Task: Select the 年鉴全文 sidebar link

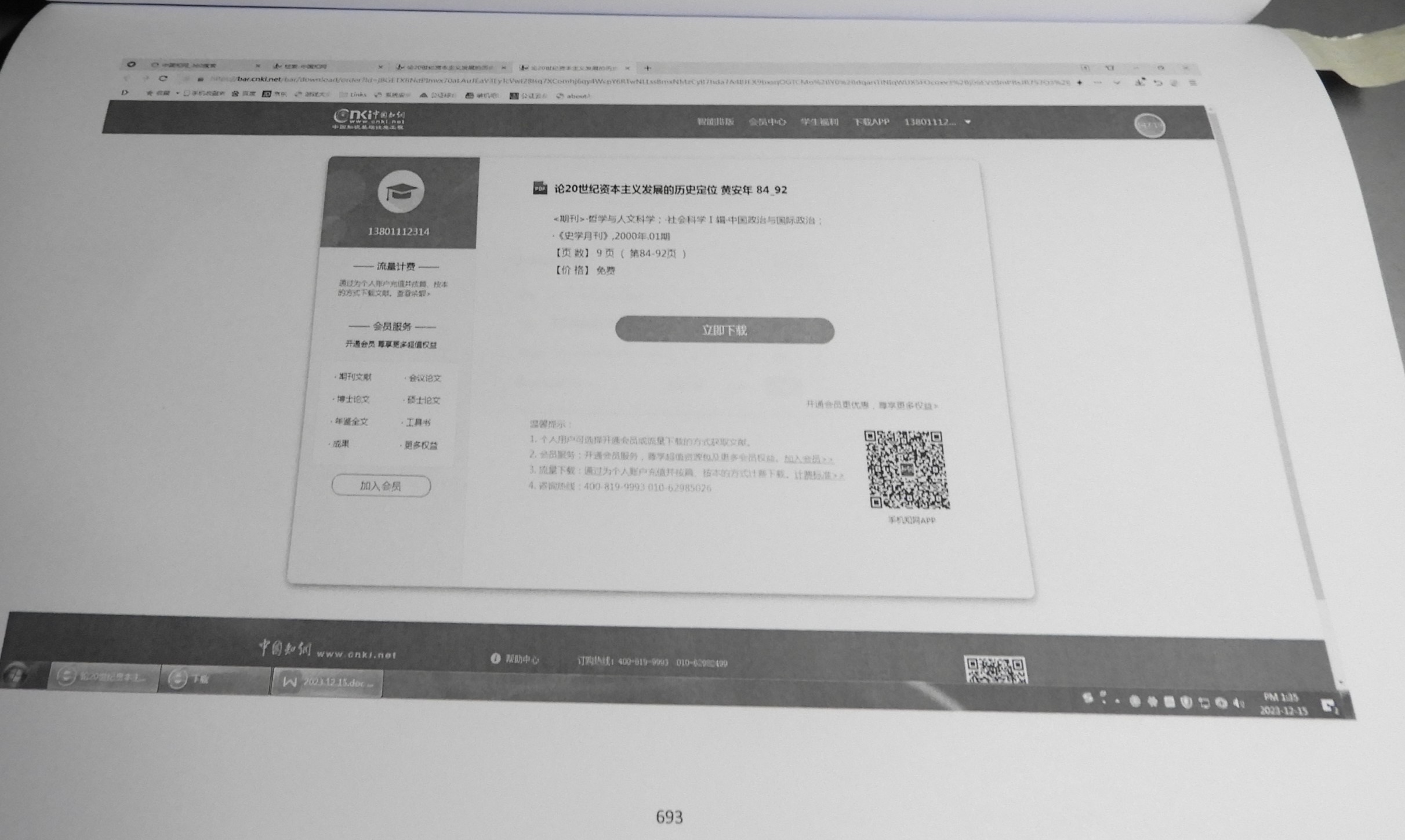Action: pyautogui.click(x=350, y=421)
